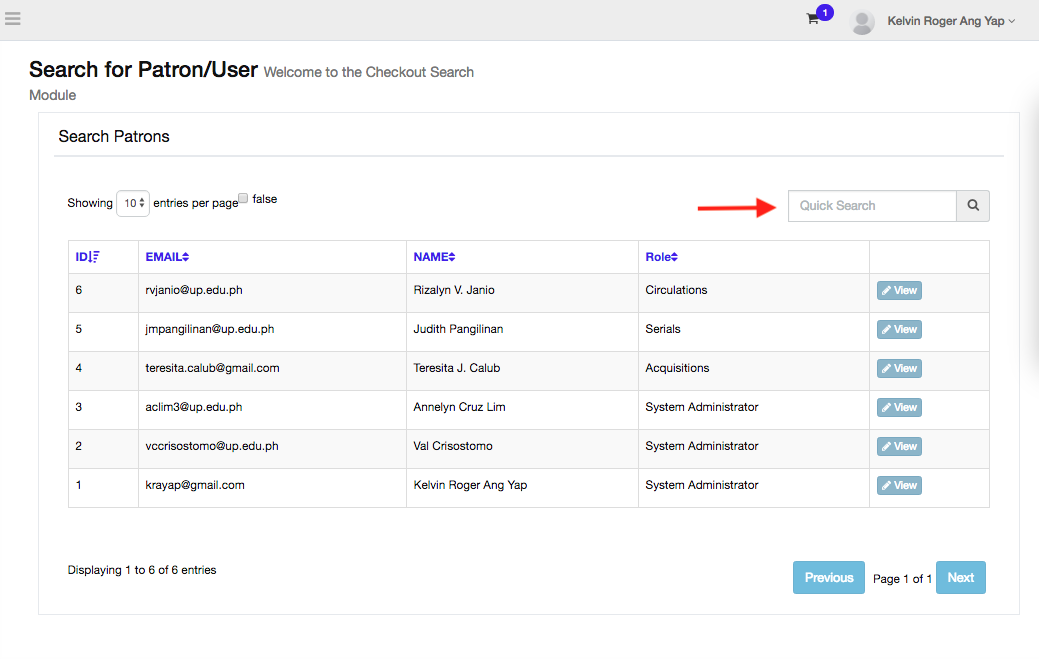
Task: Click the user avatar picture
Action: pyautogui.click(x=862, y=22)
